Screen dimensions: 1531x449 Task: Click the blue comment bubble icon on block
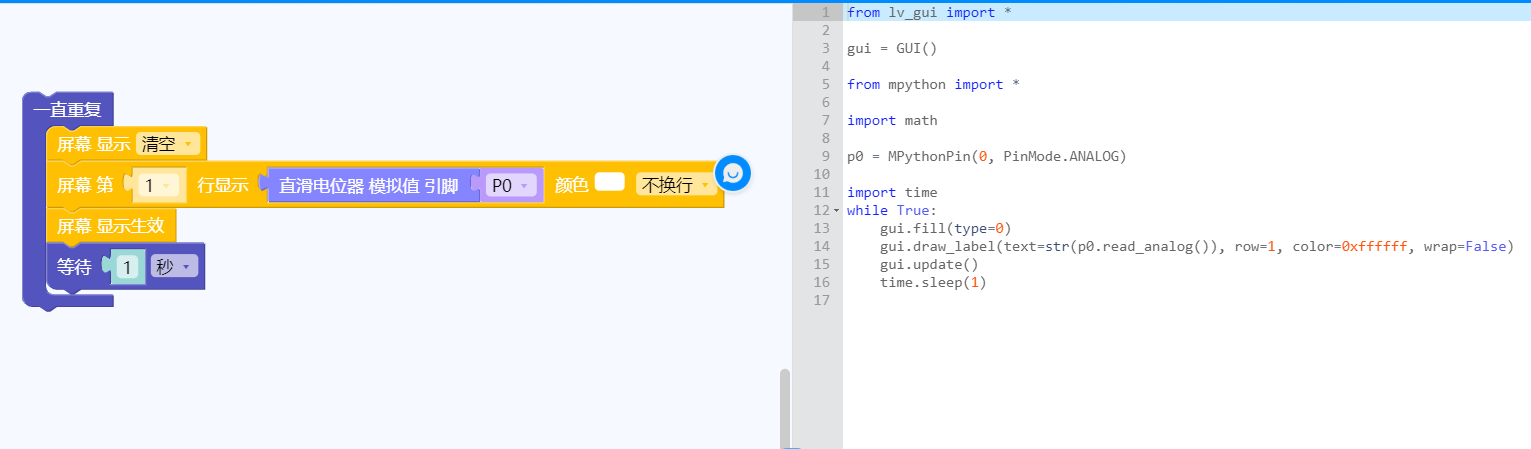[732, 174]
